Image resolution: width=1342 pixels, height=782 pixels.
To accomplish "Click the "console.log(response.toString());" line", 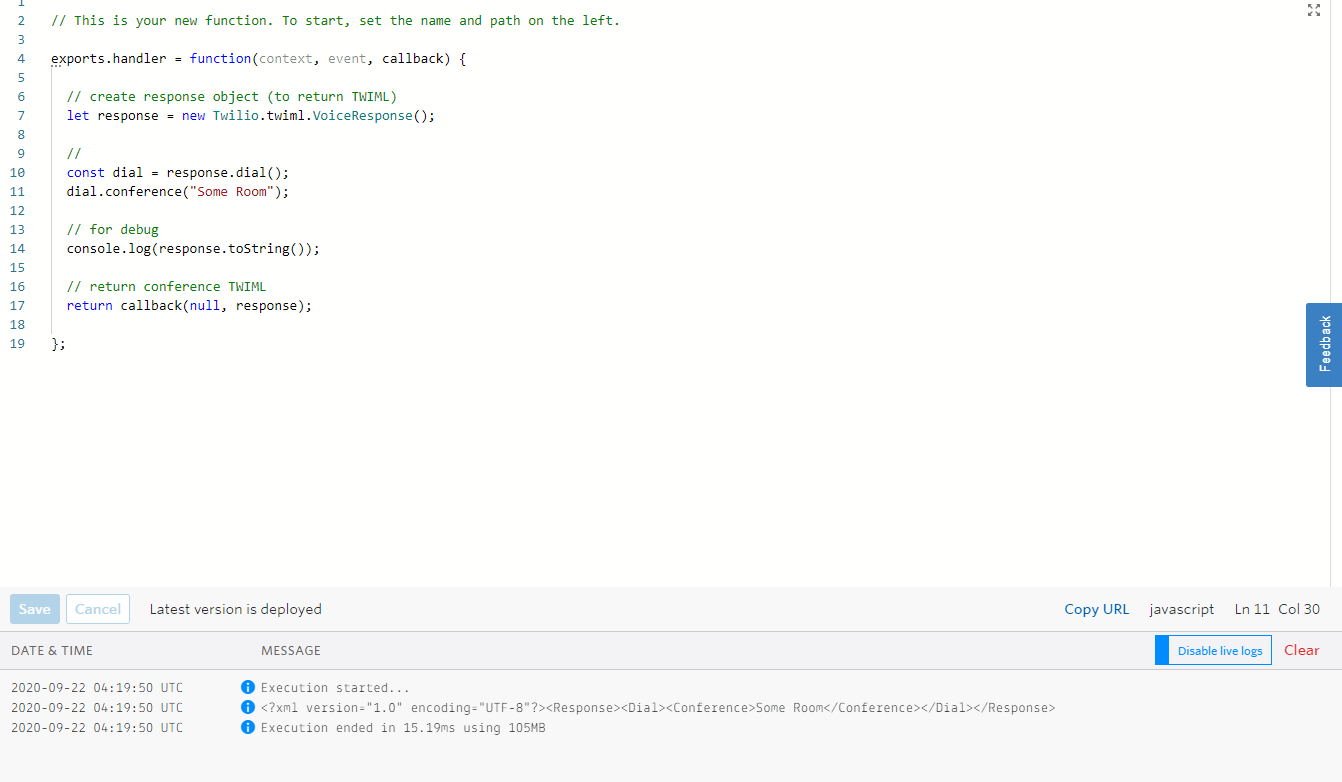I will click(x=194, y=249).
